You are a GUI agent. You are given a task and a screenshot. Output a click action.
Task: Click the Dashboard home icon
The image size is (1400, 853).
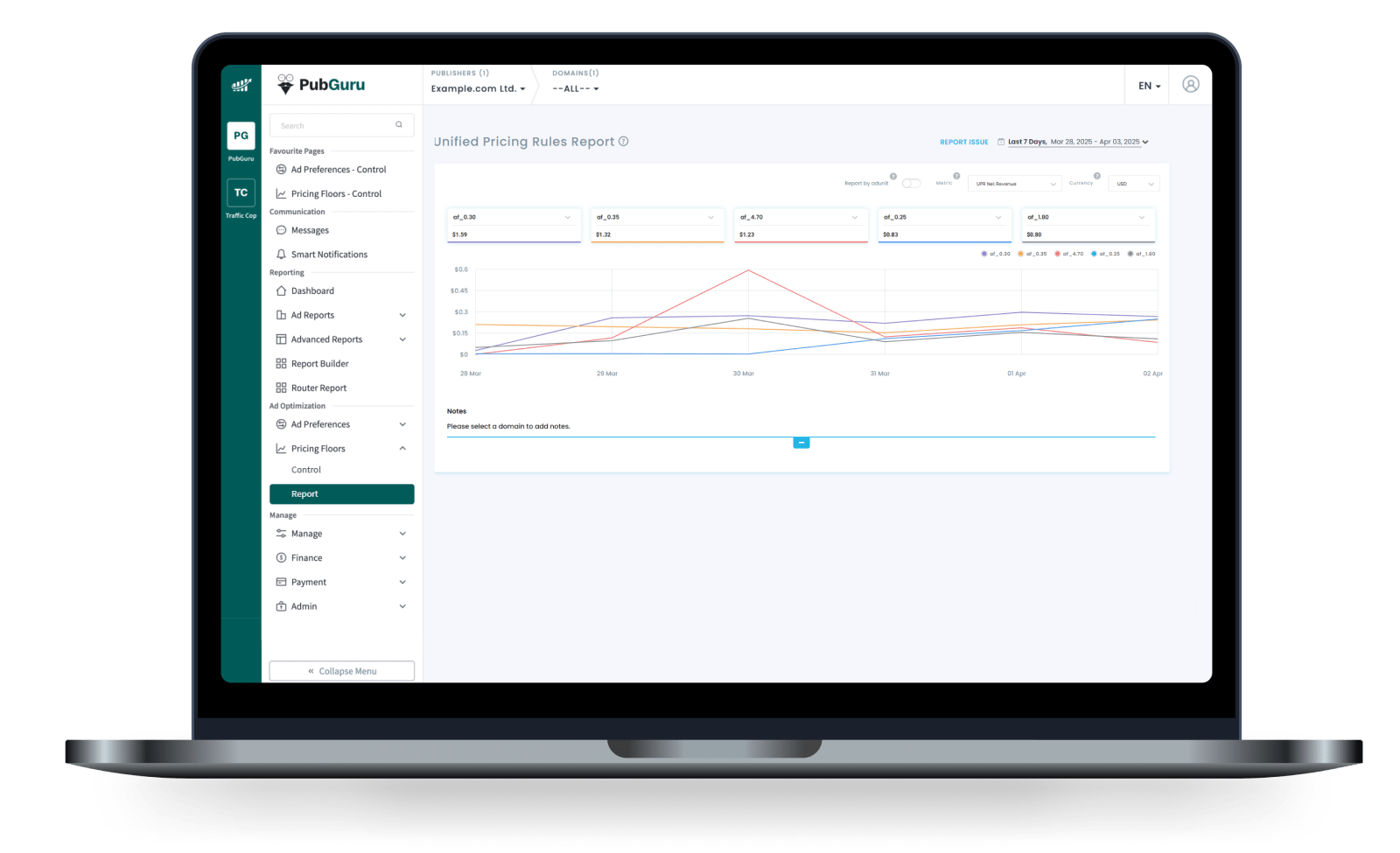pyautogui.click(x=281, y=290)
